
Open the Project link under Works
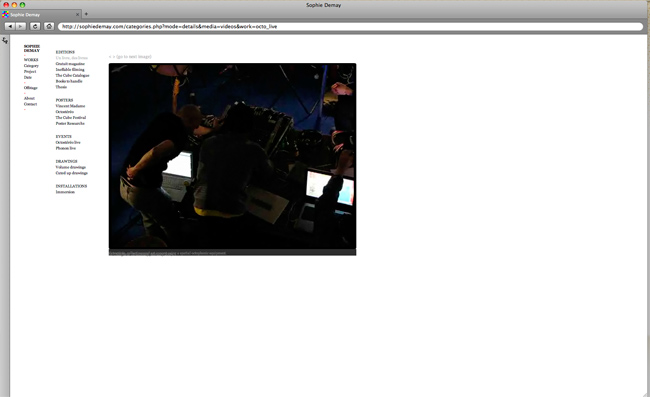(x=30, y=72)
